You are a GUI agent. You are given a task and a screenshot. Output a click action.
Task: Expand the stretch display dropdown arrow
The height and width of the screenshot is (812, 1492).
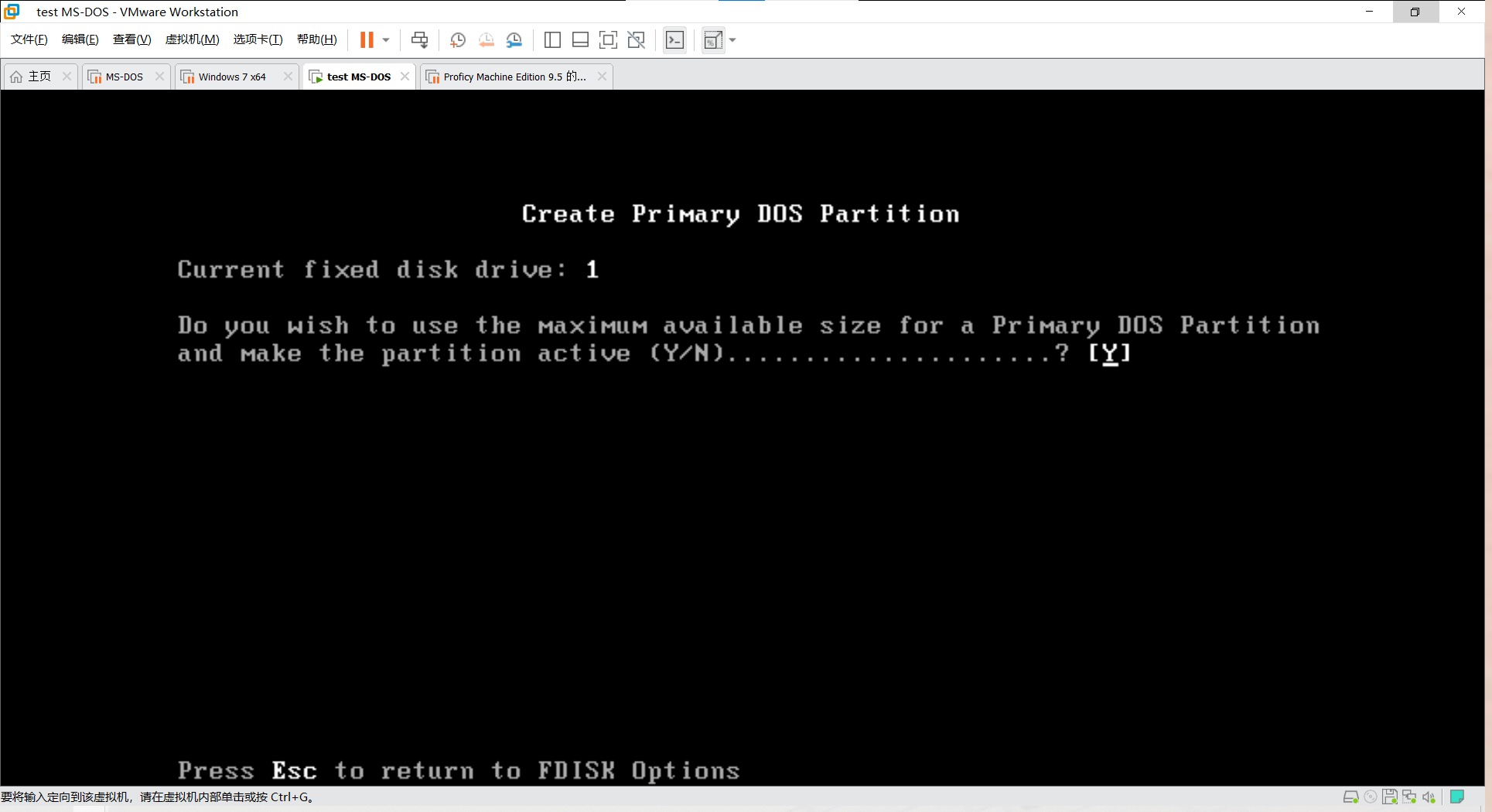coord(732,40)
